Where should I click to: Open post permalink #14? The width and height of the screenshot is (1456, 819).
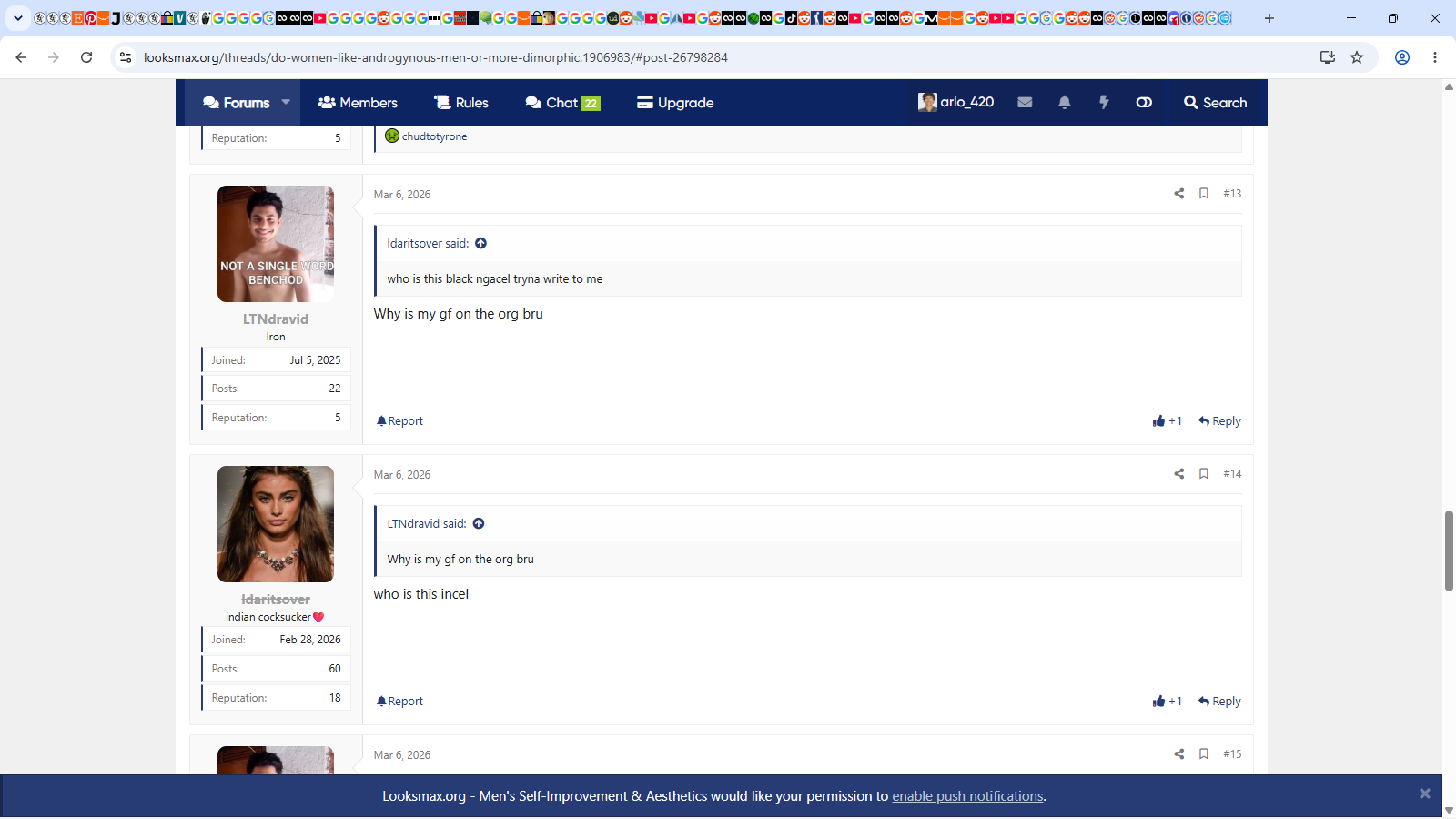(1232, 474)
